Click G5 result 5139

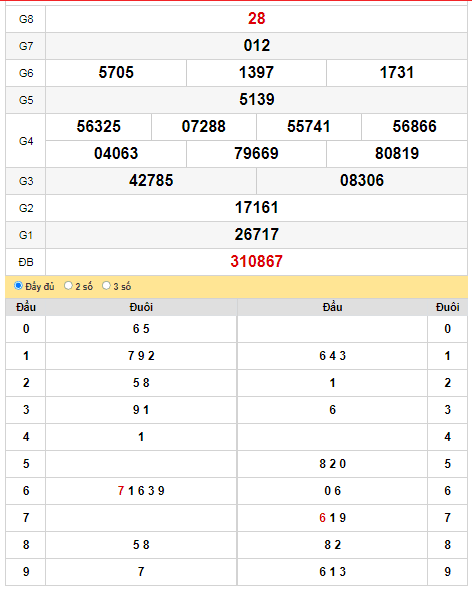pos(256,100)
